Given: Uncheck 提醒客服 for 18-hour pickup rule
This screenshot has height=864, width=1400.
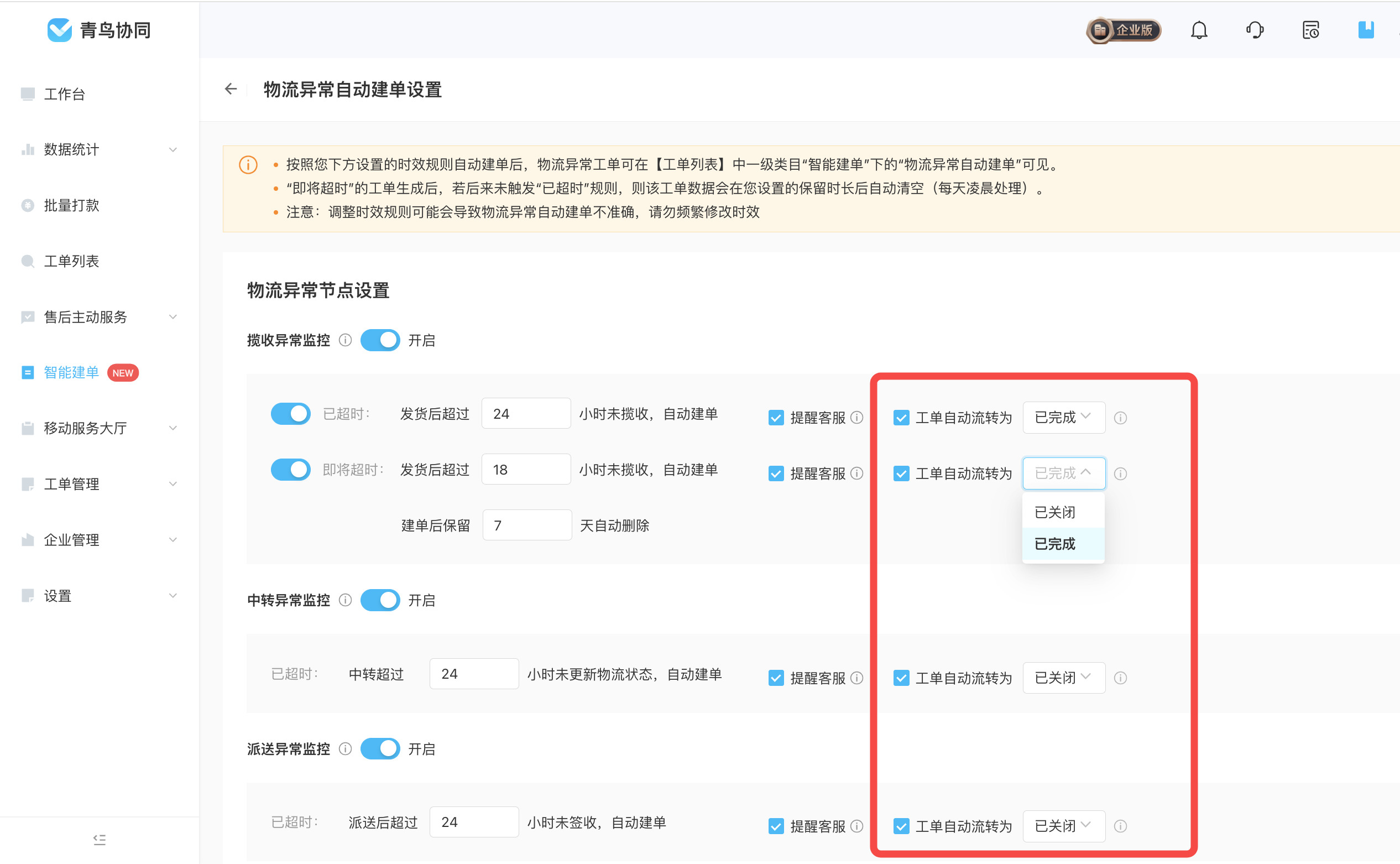Looking at the screenshot, I should (776, 473).
